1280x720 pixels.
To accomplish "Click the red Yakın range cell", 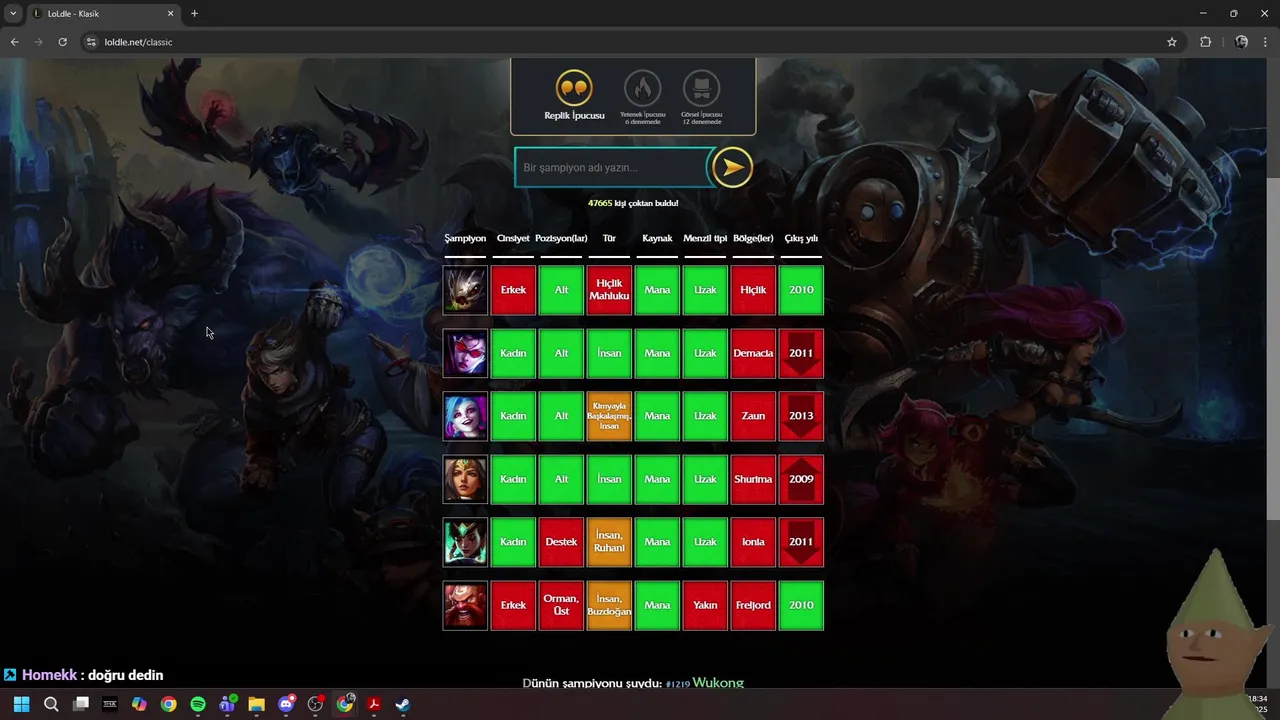I will (x=705, y=605).
